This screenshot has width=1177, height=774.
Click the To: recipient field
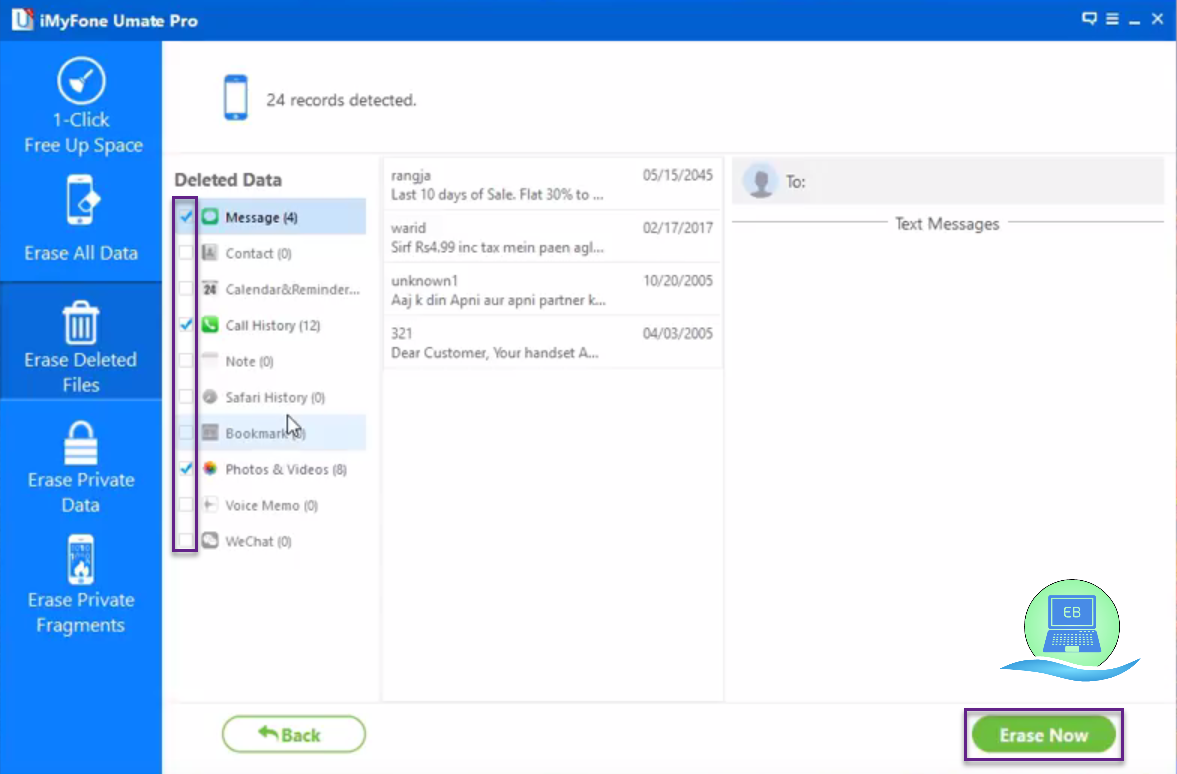(948, 181)
